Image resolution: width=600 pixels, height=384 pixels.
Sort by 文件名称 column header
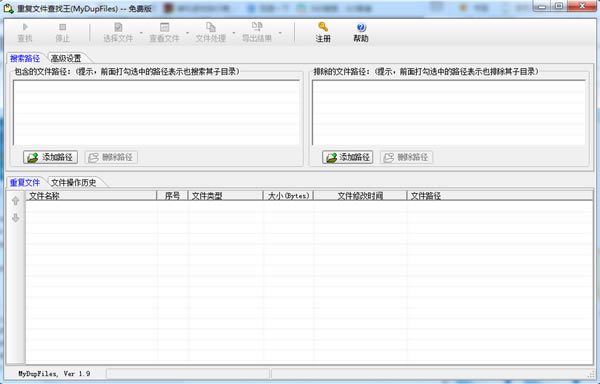[x=91, y=196]
